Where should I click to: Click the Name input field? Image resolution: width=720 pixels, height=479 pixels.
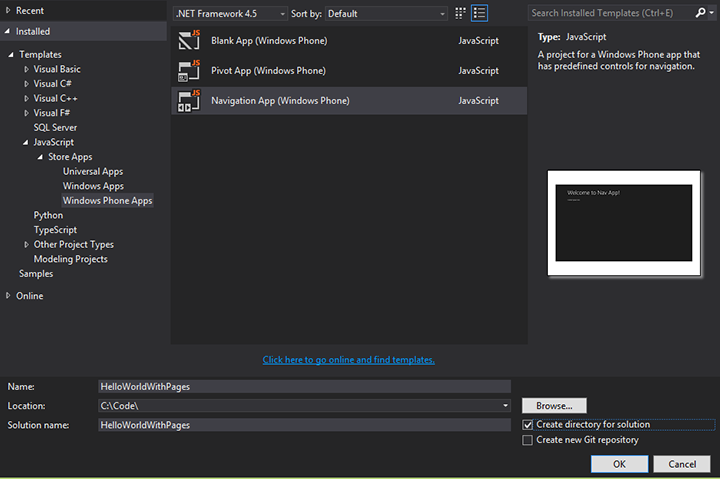(x=304, y=387)
